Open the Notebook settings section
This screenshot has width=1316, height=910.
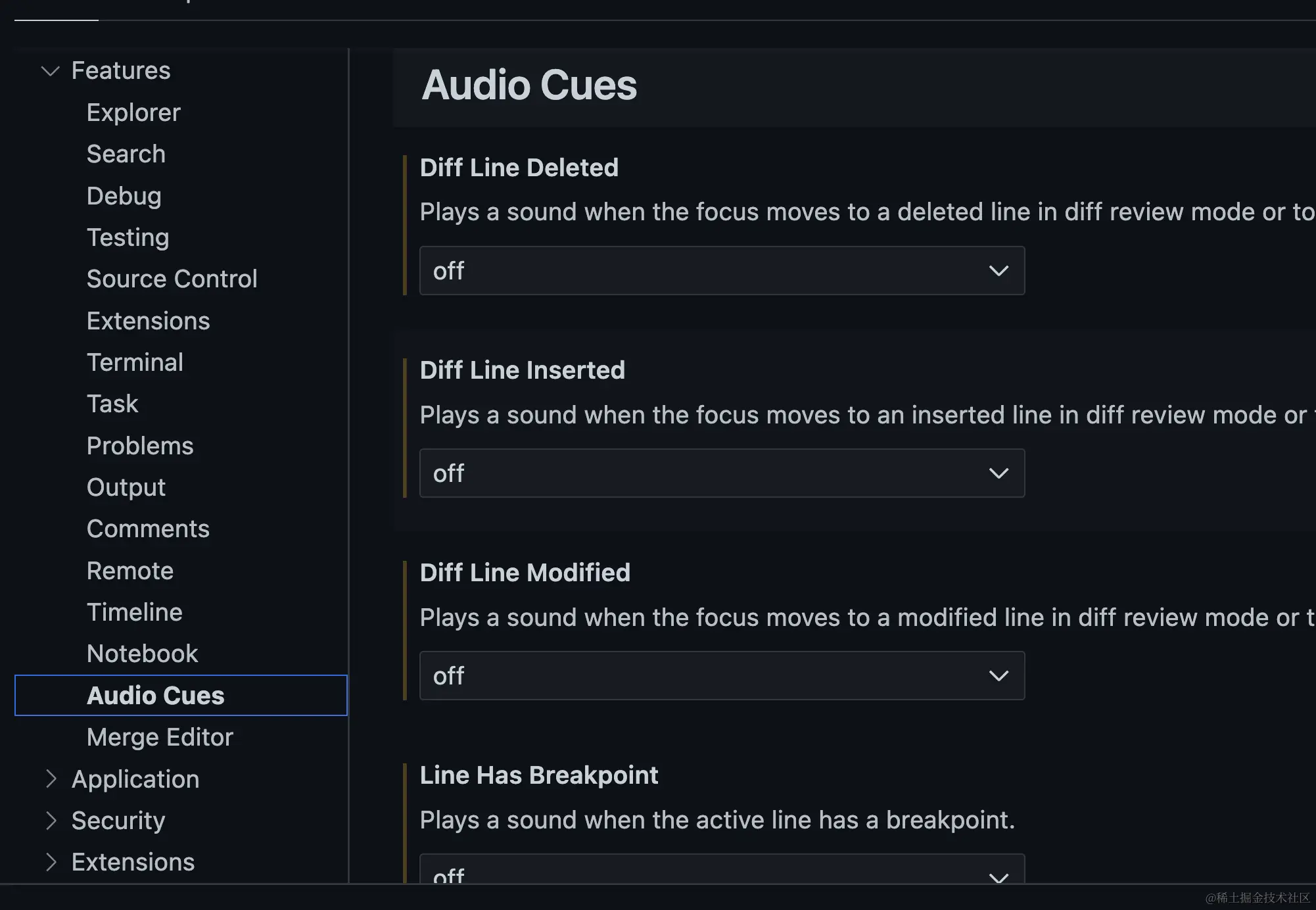click(142, 654)
